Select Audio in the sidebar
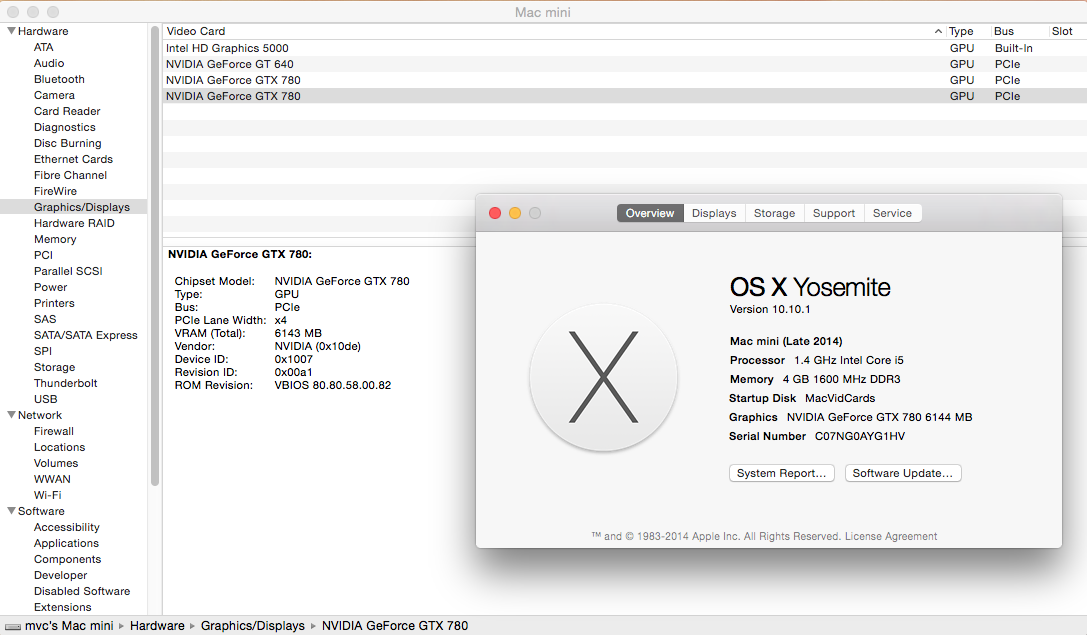Screen dimensions: 1087x635 click(49, 63)
